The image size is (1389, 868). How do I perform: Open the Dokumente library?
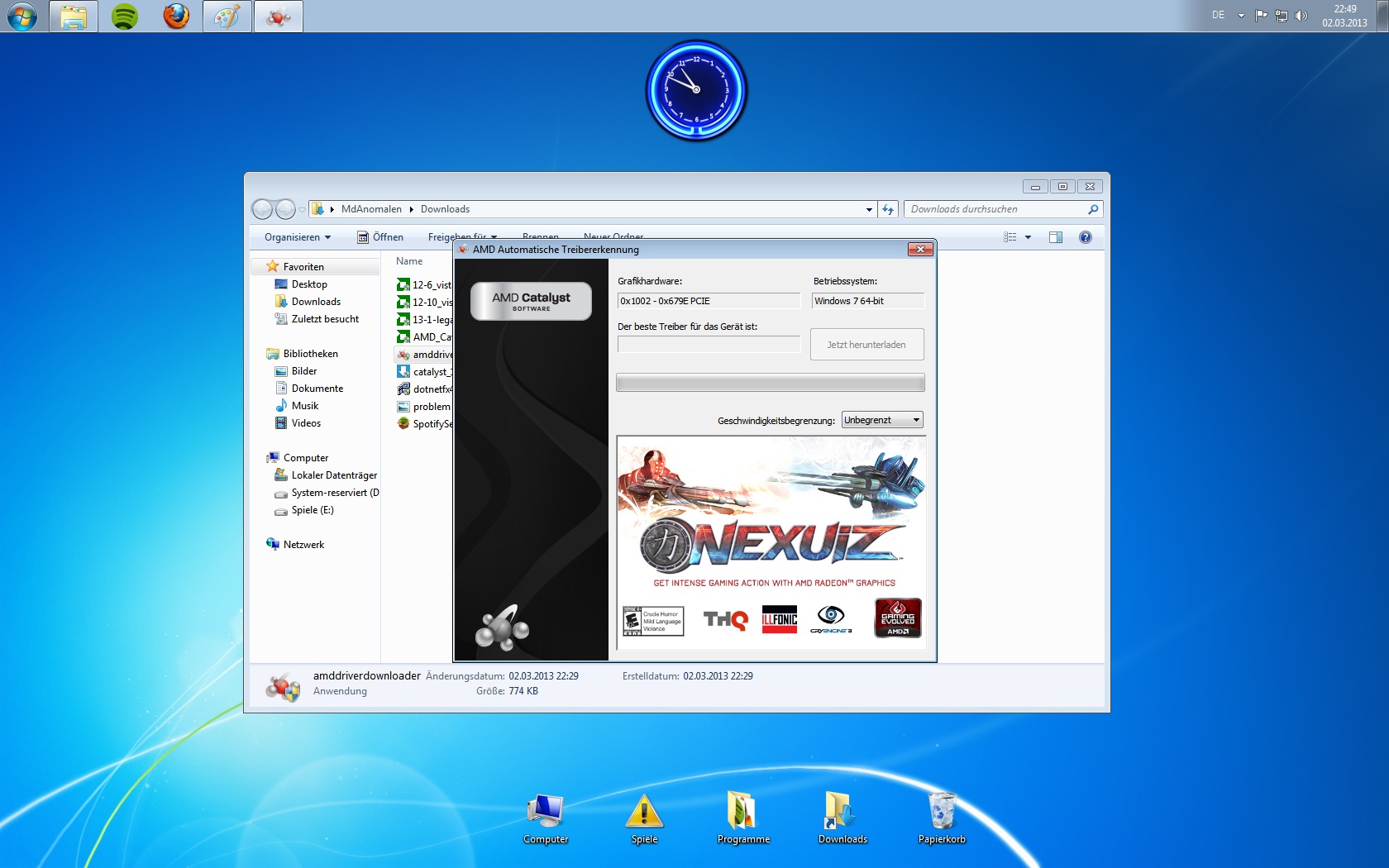click(x=317, y=389)
